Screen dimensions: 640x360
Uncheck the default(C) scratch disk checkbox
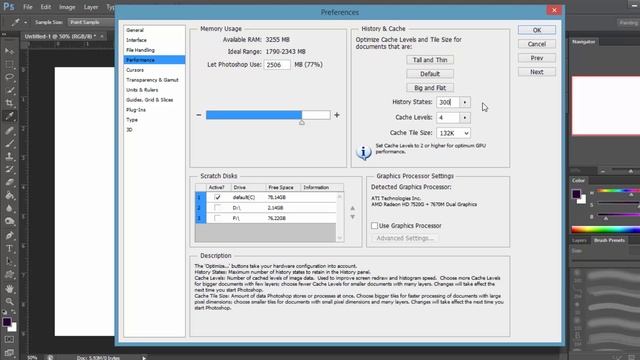pos(217,197)
